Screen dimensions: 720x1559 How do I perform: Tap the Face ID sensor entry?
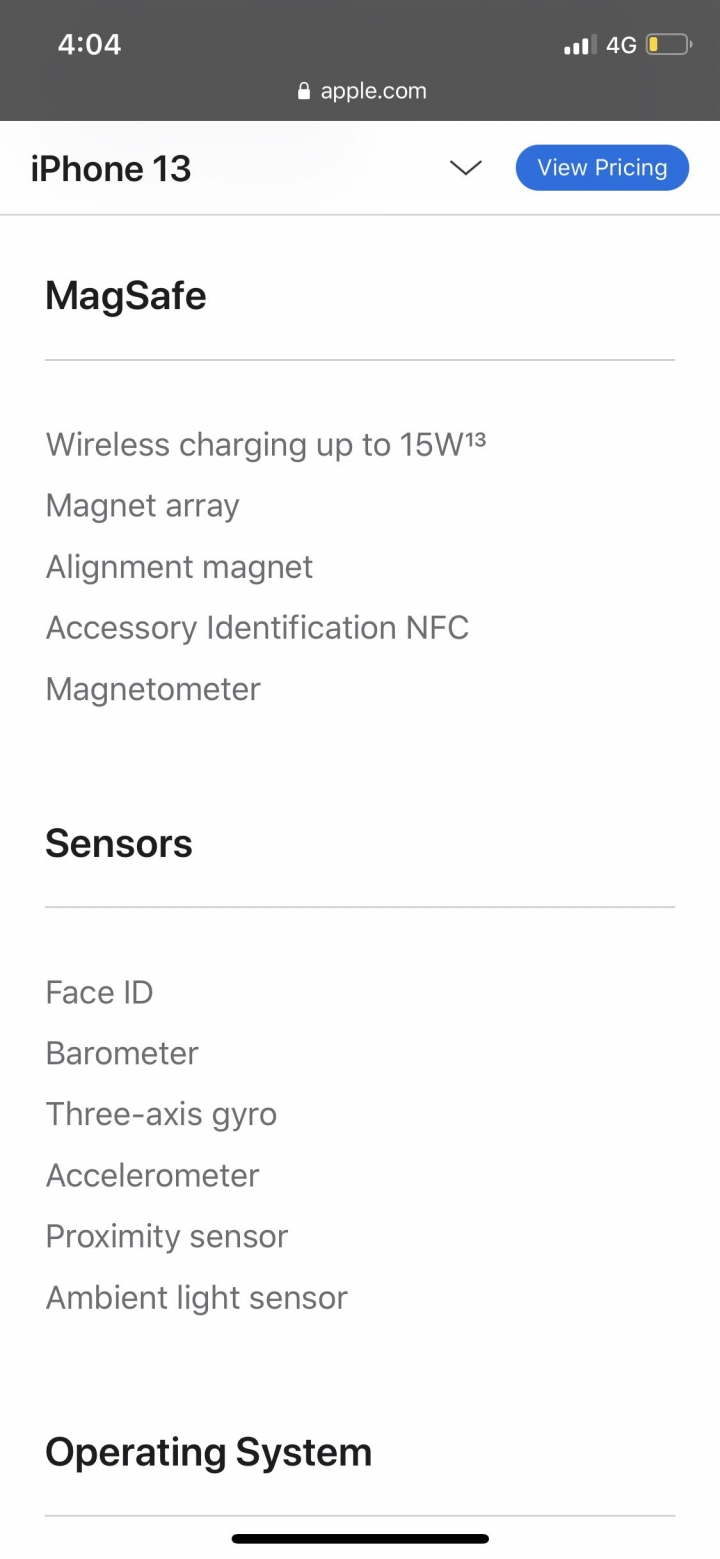[99, 993]
